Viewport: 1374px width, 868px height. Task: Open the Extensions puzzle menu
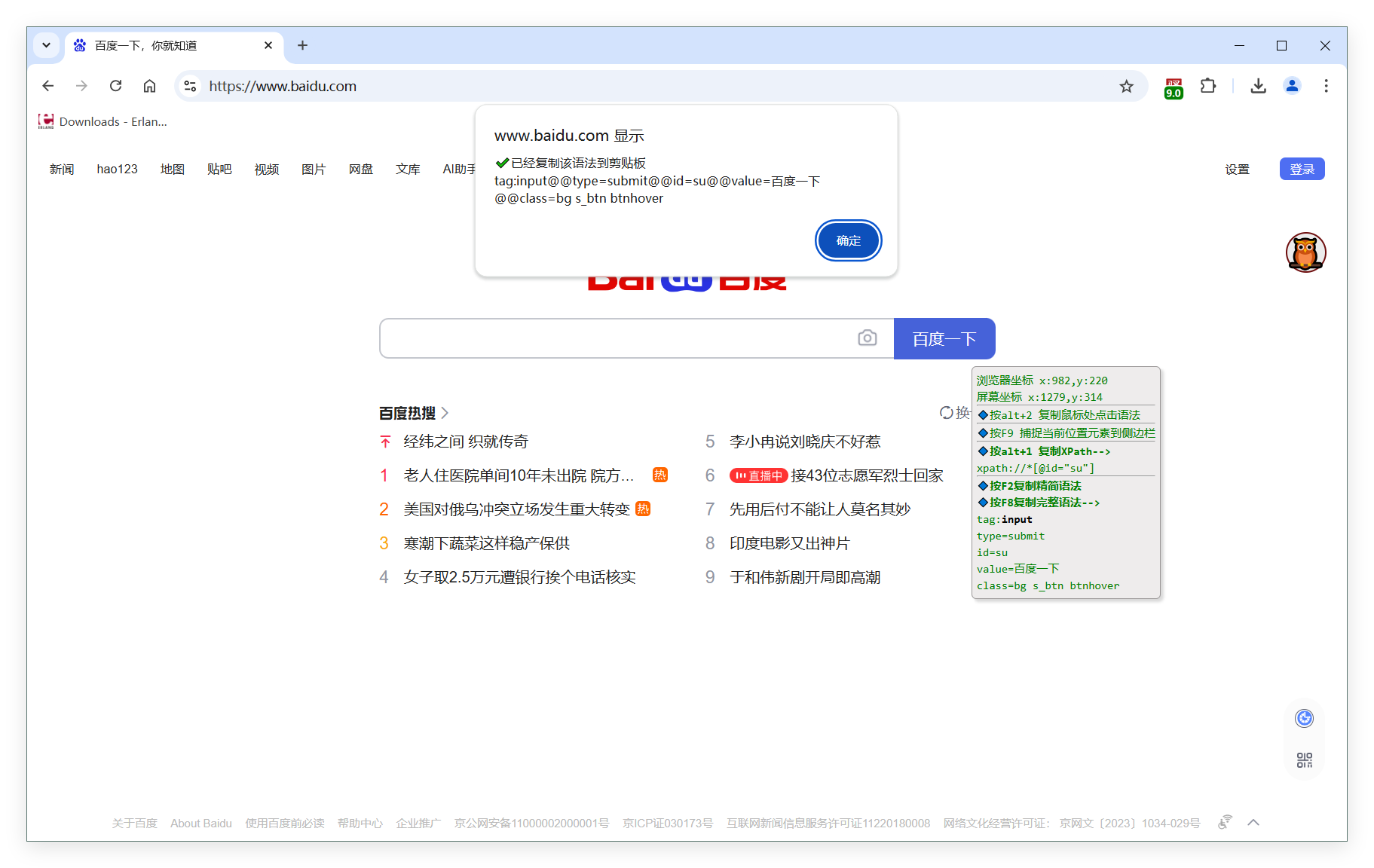[x=1208, y=86]
